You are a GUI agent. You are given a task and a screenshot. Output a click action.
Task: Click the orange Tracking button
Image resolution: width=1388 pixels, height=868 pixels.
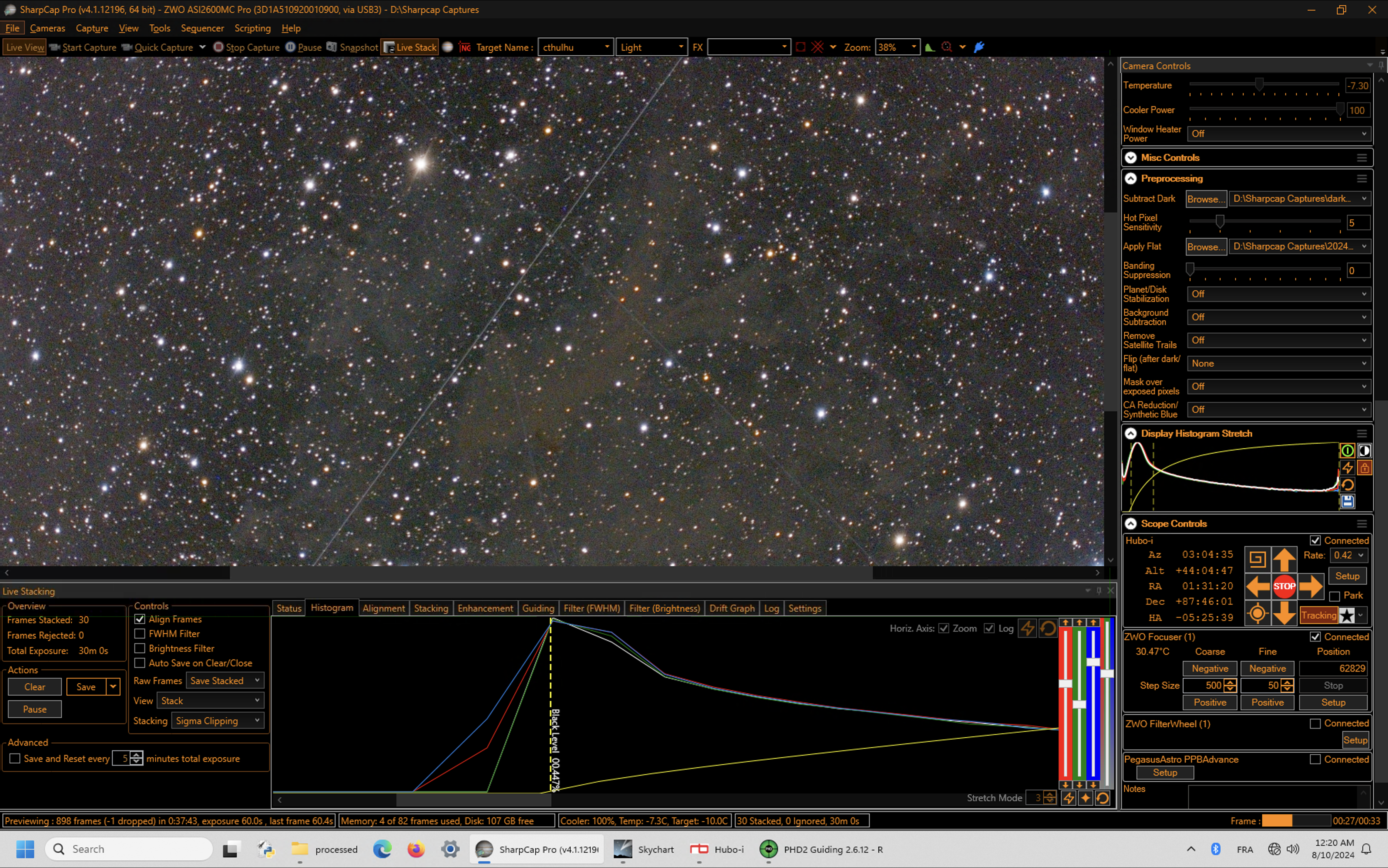1319,616
